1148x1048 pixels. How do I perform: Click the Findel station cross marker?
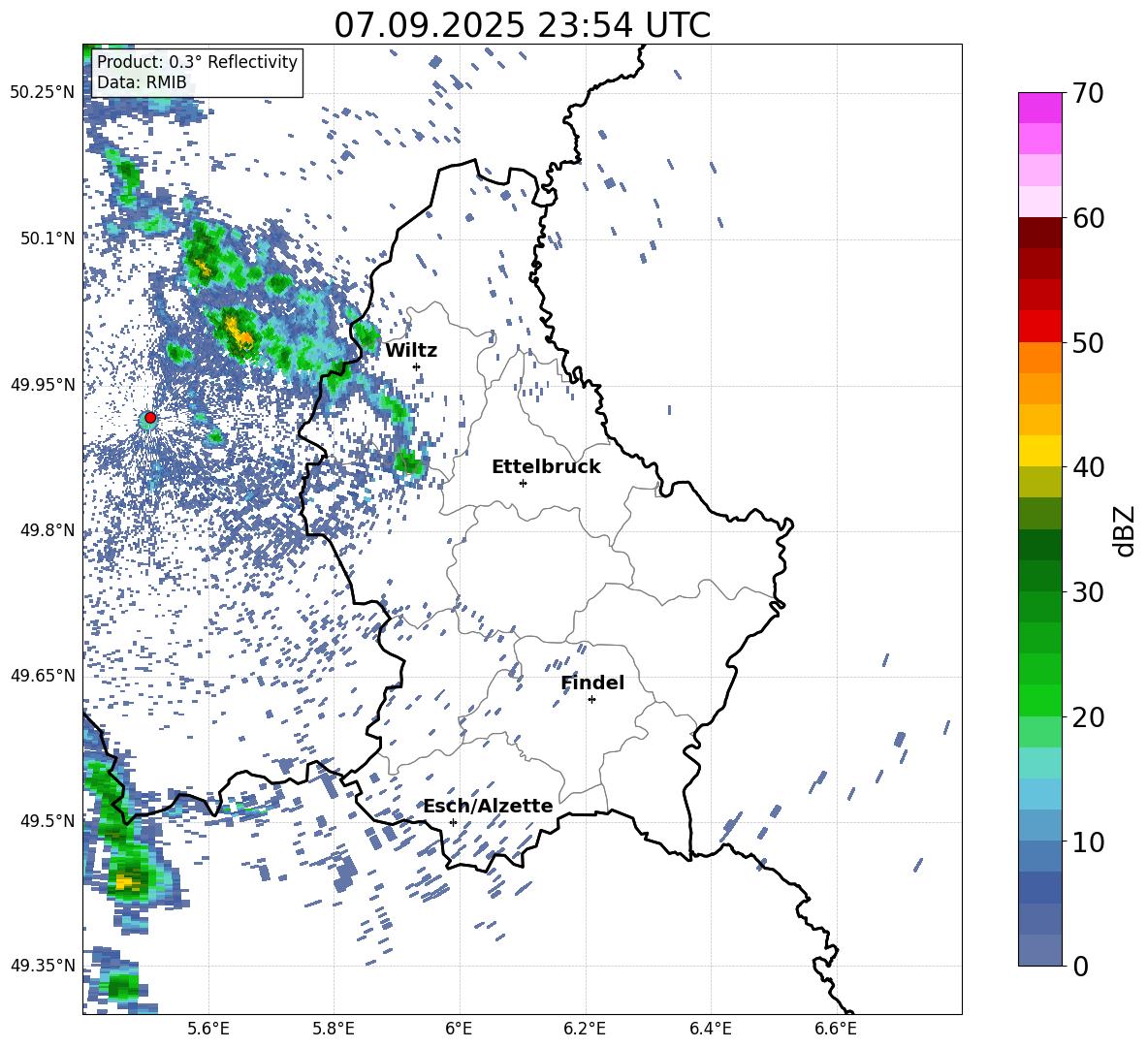(591, 699)
